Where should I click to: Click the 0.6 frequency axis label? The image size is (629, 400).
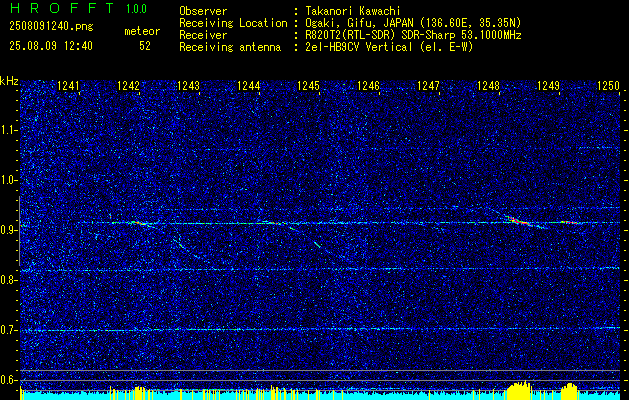pos(9,380)
